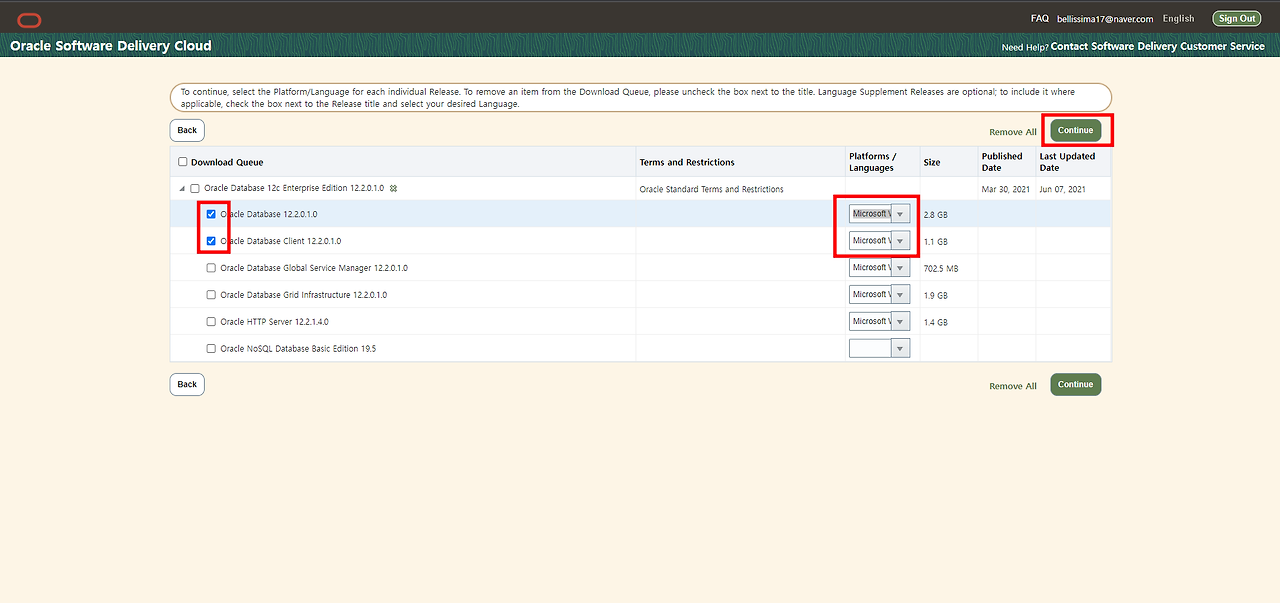Click the 1.4 GB size value
The image size is (1280, 603).
[x=935, y=323]
